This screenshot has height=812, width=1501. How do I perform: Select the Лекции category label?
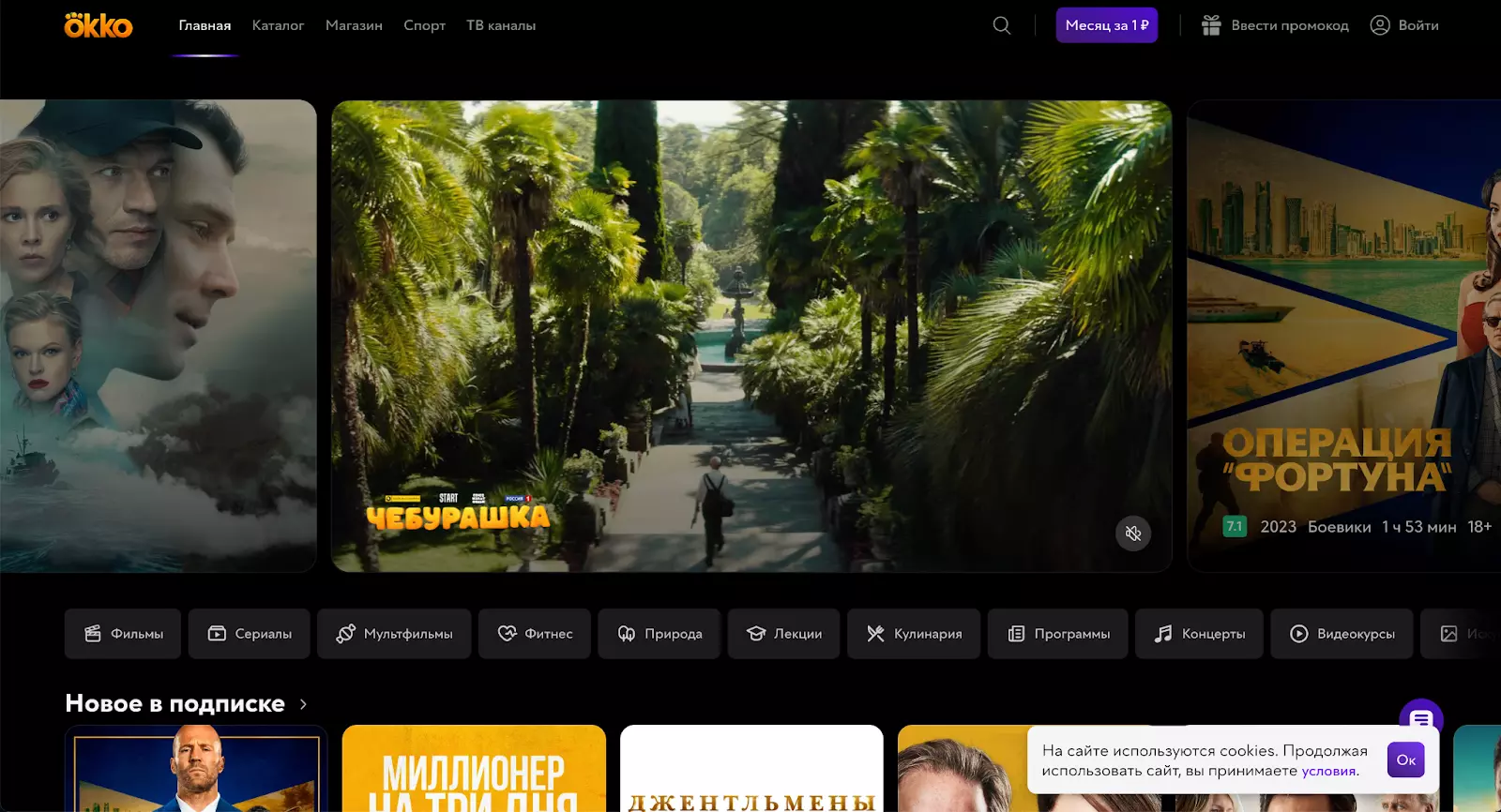(798, 634)
